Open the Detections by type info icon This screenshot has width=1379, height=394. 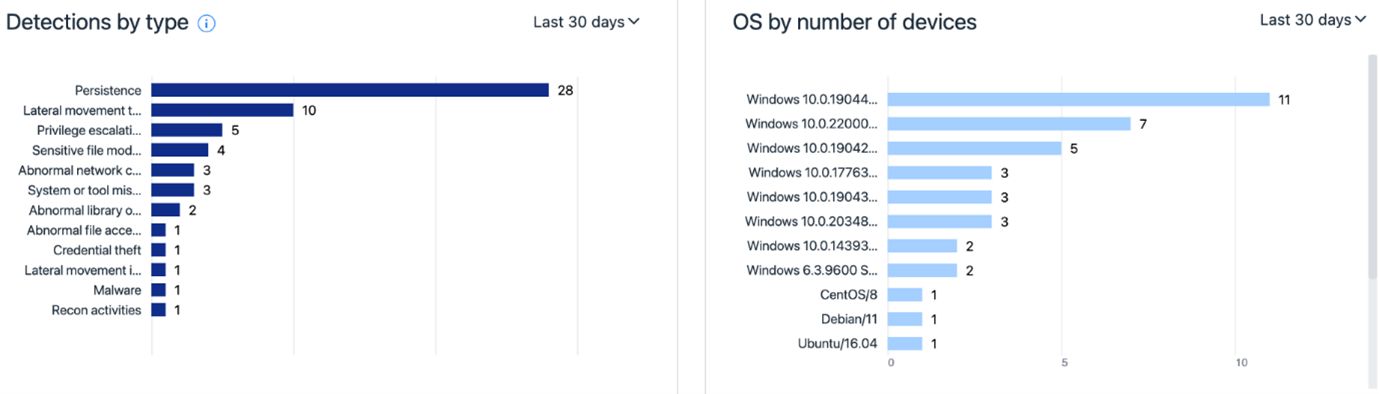point(207,24)
